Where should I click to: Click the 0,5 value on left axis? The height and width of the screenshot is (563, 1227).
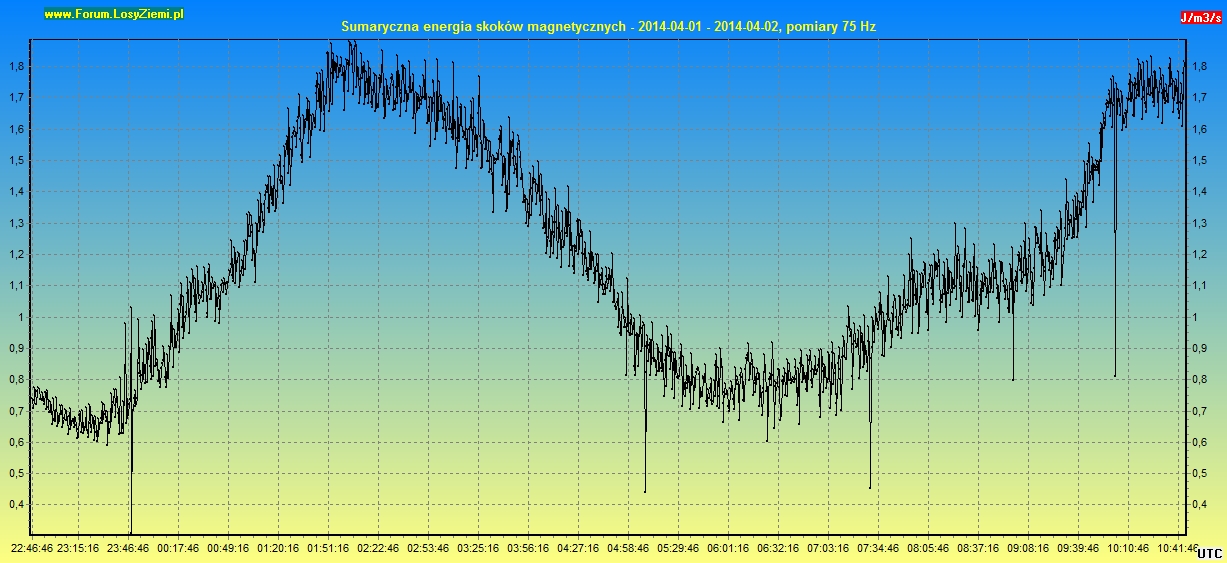(17, 473)
